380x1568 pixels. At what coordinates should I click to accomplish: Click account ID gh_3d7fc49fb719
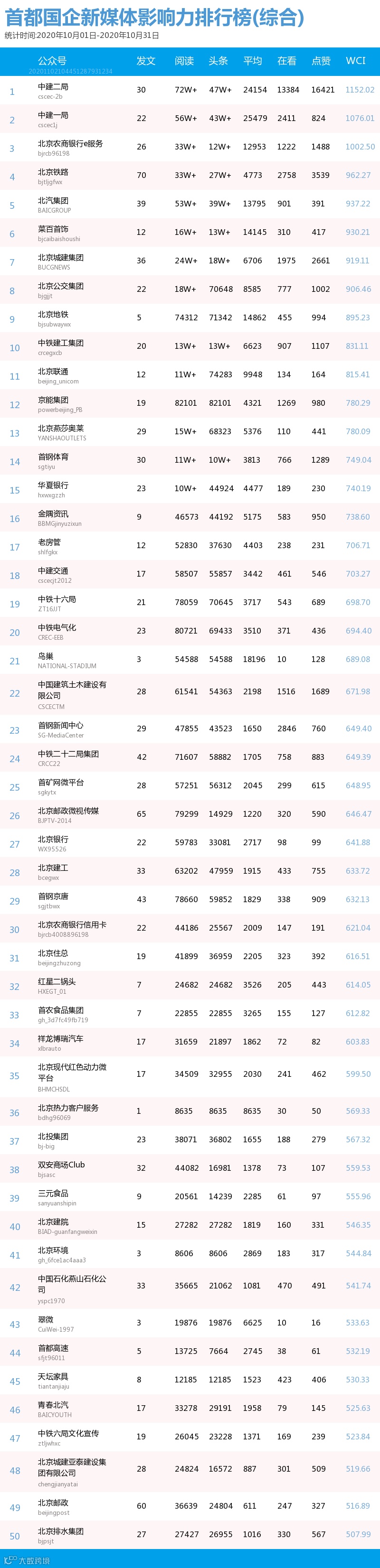coord(63,1020)
